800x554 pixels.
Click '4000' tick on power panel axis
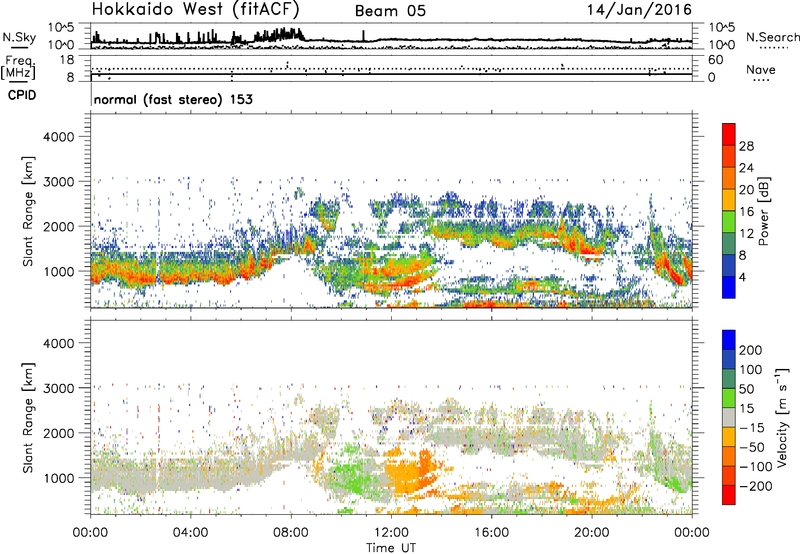59,137
